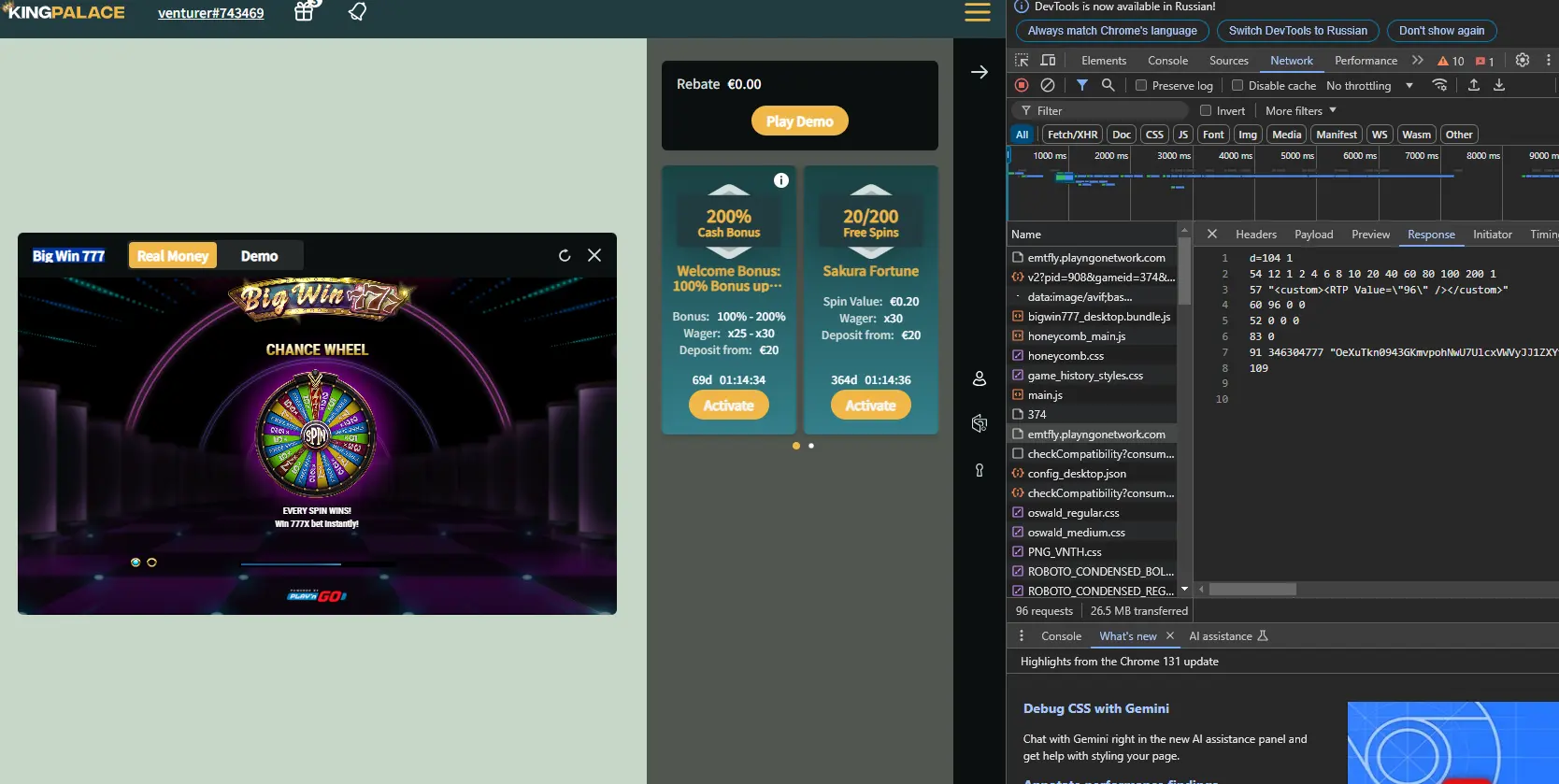
Task: Click the warnings count badge showing 10
Action: [x=1451, y=61]
